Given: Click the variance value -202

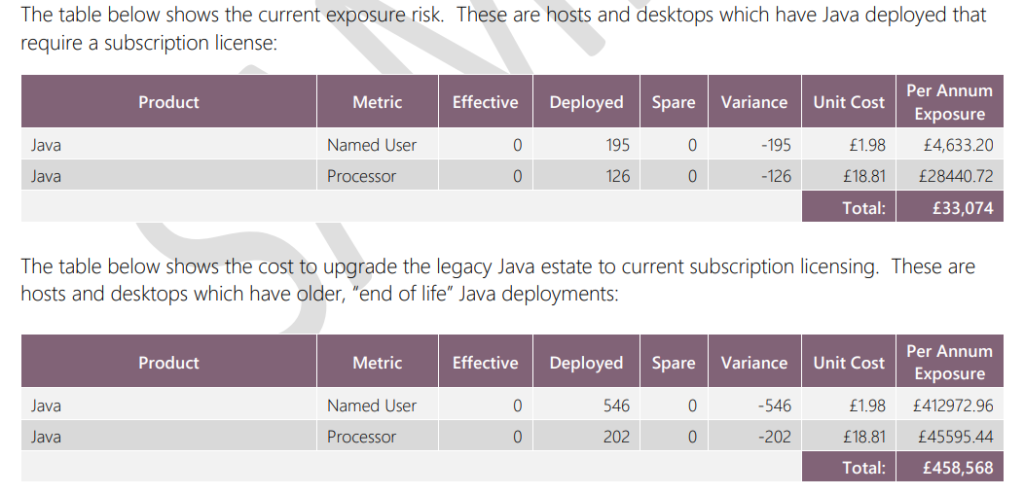Looking at the screenshot, I should pyautogui.click(x=775, y=437).
